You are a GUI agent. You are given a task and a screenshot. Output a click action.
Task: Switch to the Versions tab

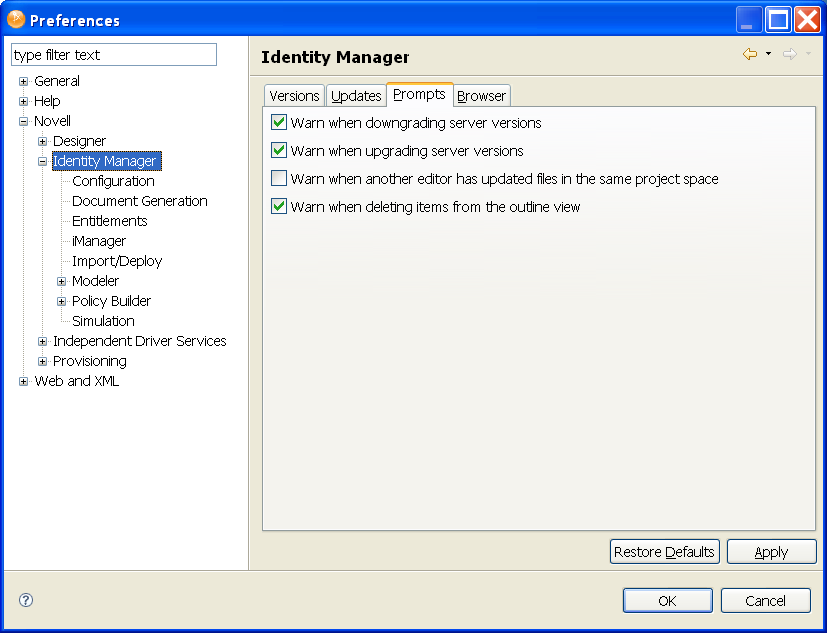click(x=294, y=96)
